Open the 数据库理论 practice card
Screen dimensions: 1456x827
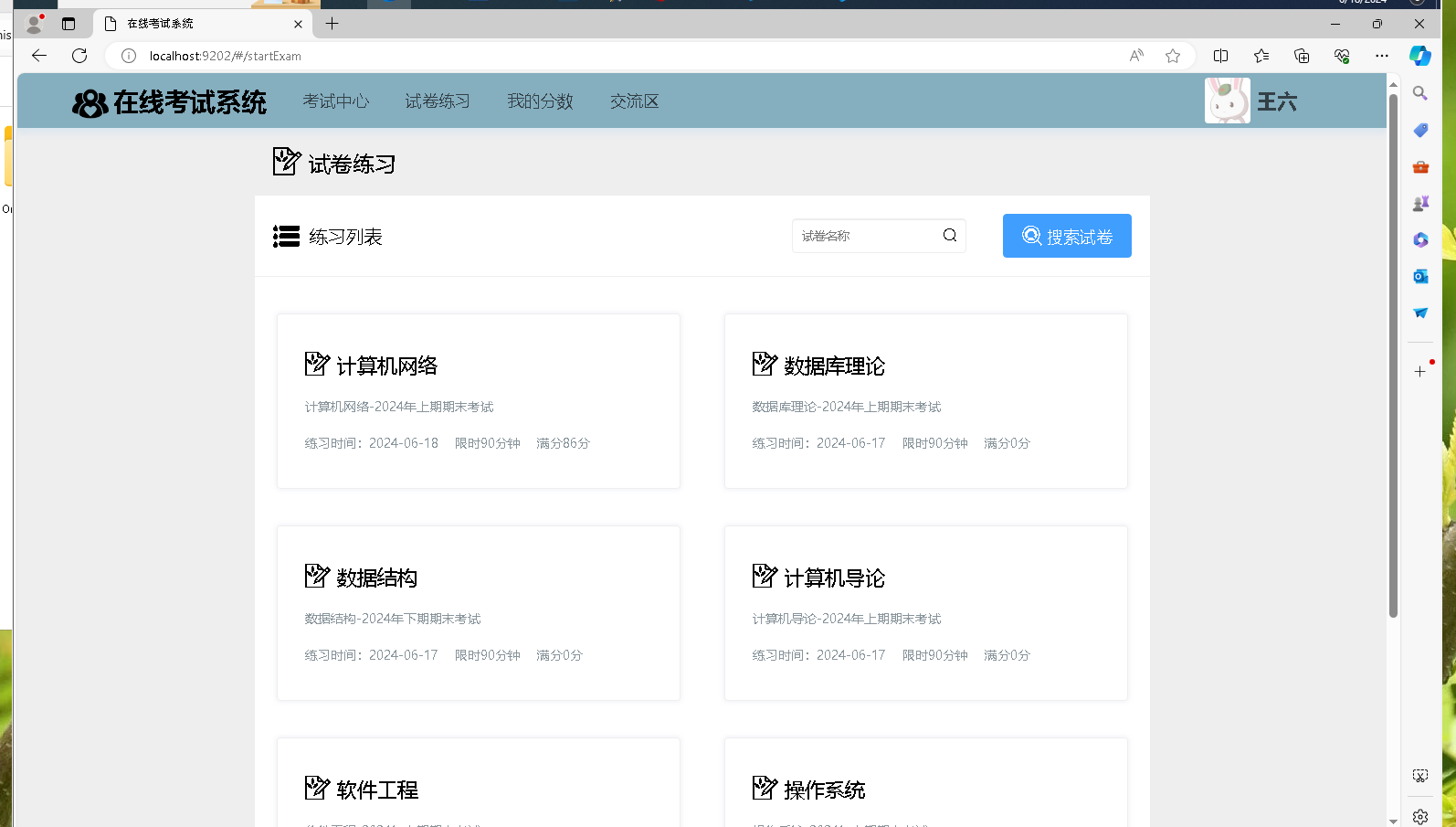coord(926,401)
